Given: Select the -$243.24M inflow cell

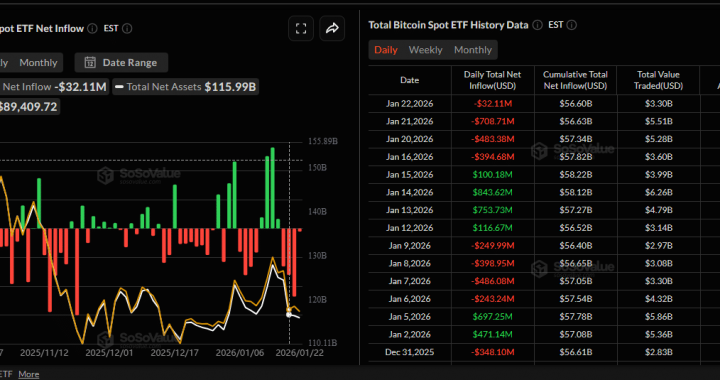Looking at the screenshot, I should [493, 299].
